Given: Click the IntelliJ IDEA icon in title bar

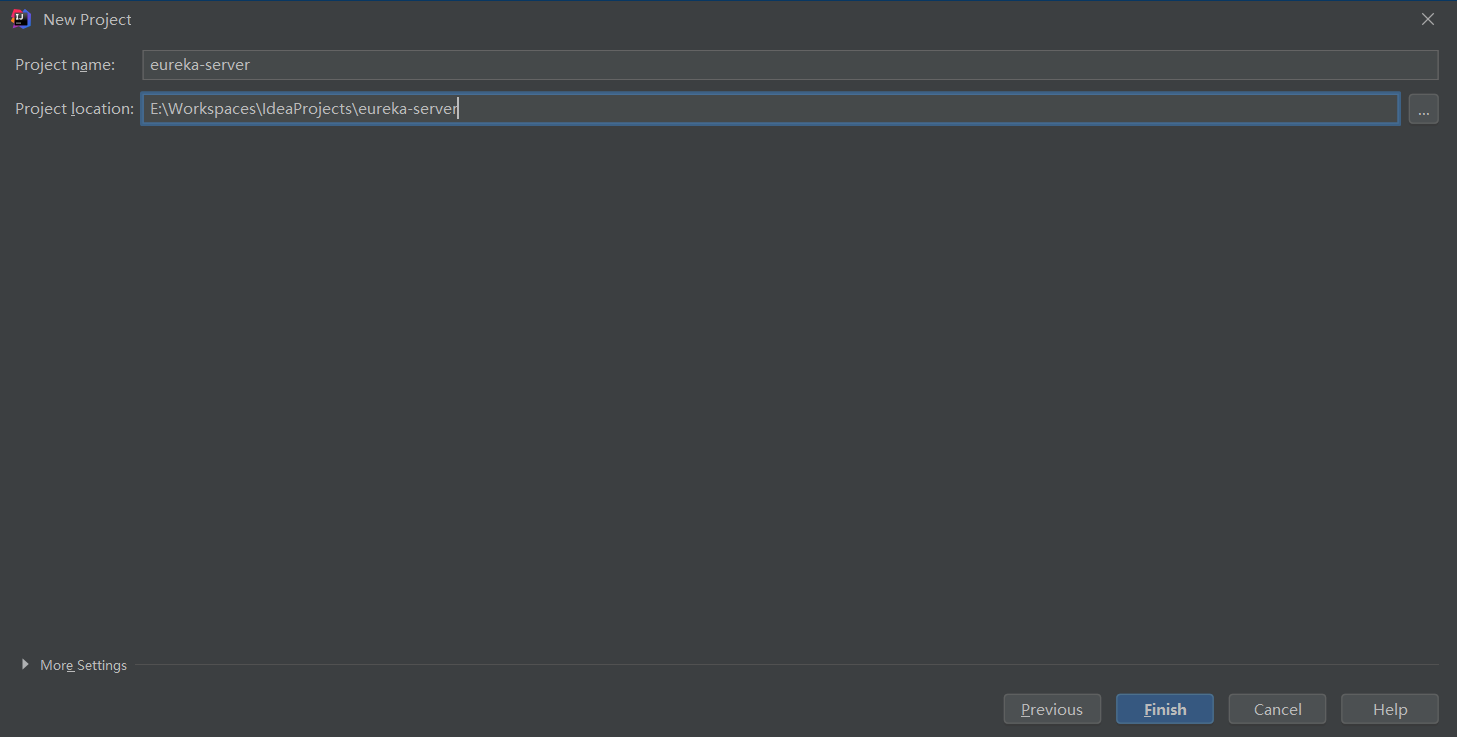Looking at the screenshot, I should coord(21,19).
